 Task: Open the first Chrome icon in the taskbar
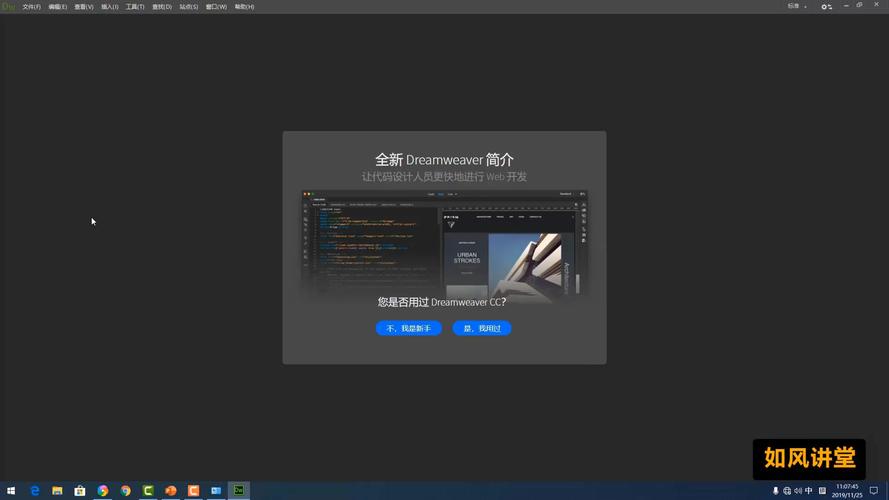click(x=103, y=490)
